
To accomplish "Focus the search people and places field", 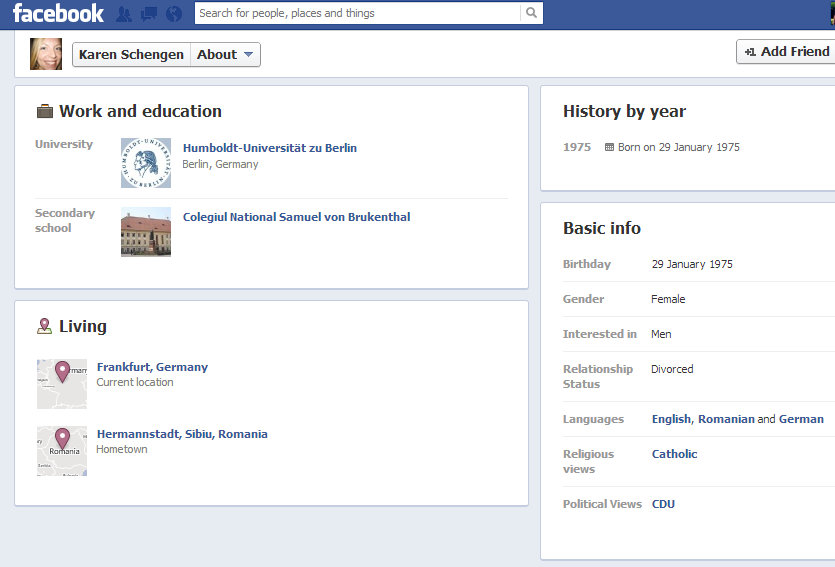I will point(358,13).
